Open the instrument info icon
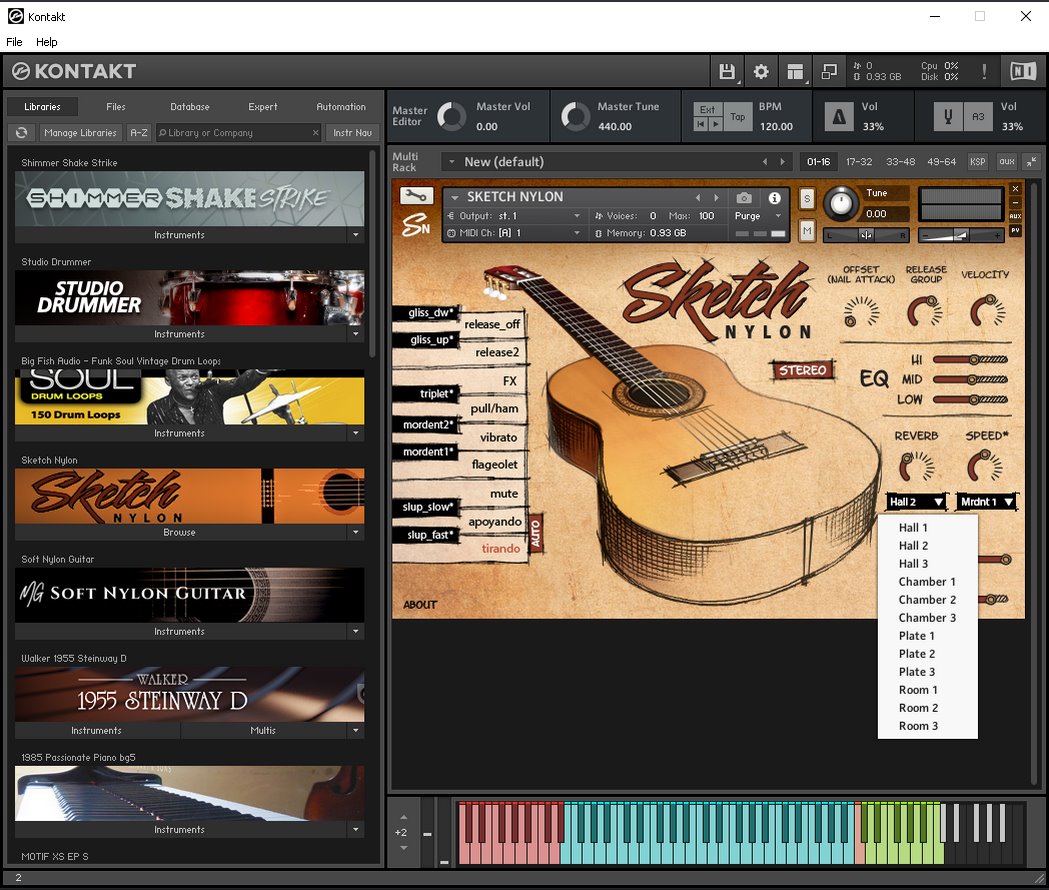The height and width of the screenshot is (890, 1049). point(774,198)
